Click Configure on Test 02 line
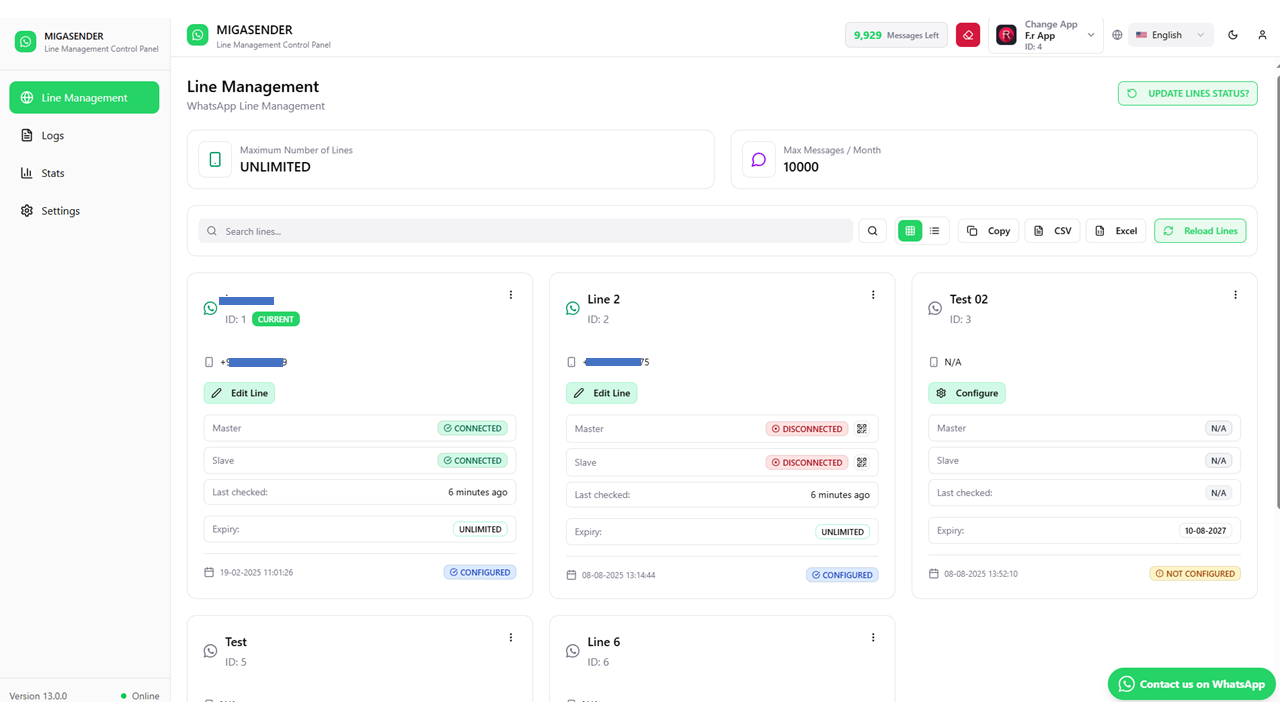1280x720 pixels. point(967,393)
